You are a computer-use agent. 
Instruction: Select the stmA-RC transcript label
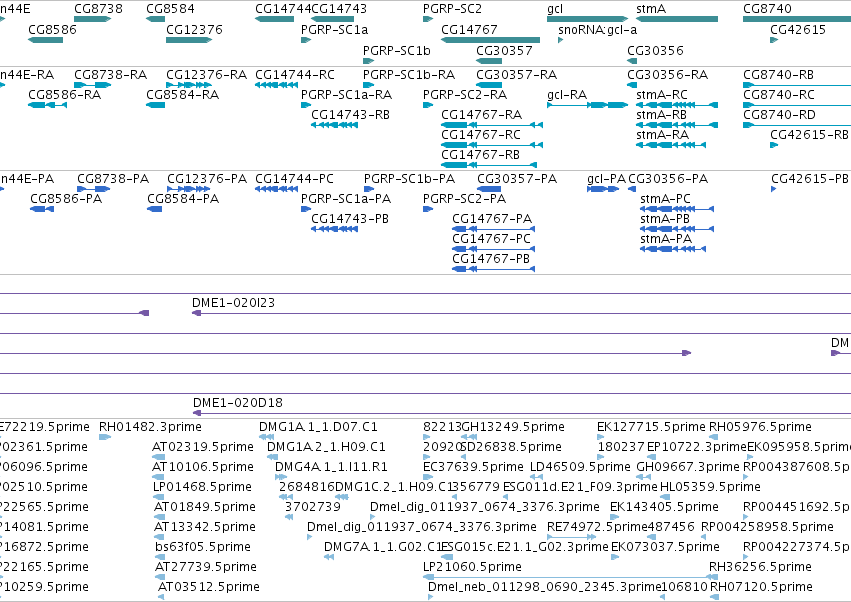pyautogui.click(x=662, y=94)
